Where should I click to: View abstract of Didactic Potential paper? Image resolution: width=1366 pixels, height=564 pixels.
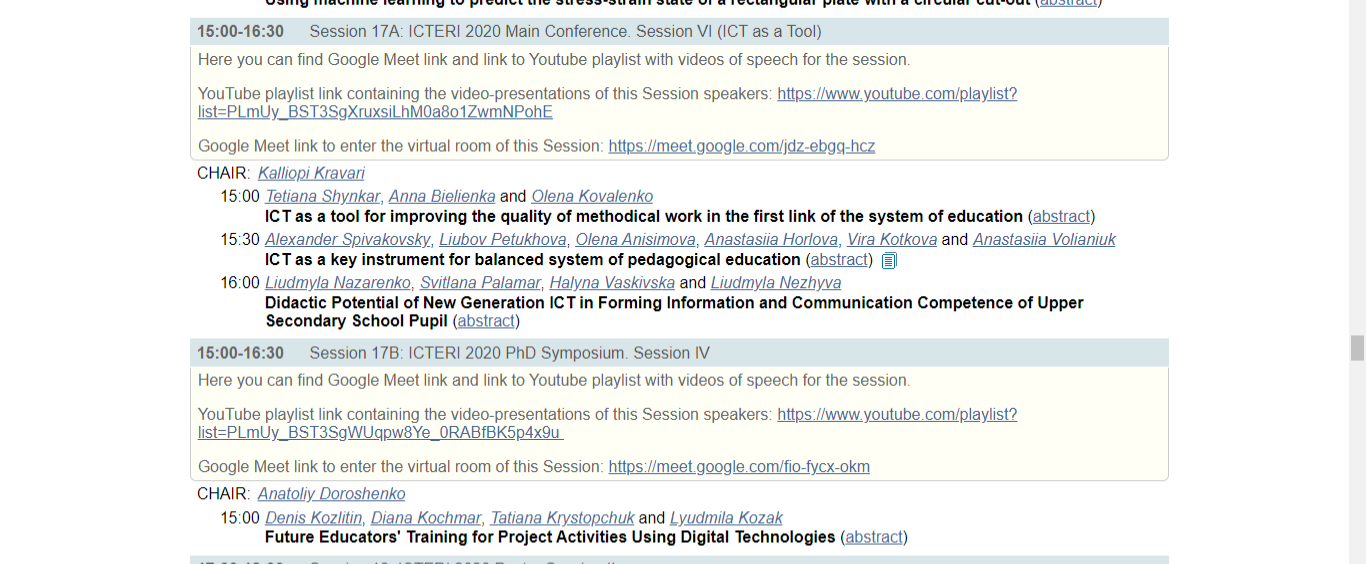click(x=486, y=321)
